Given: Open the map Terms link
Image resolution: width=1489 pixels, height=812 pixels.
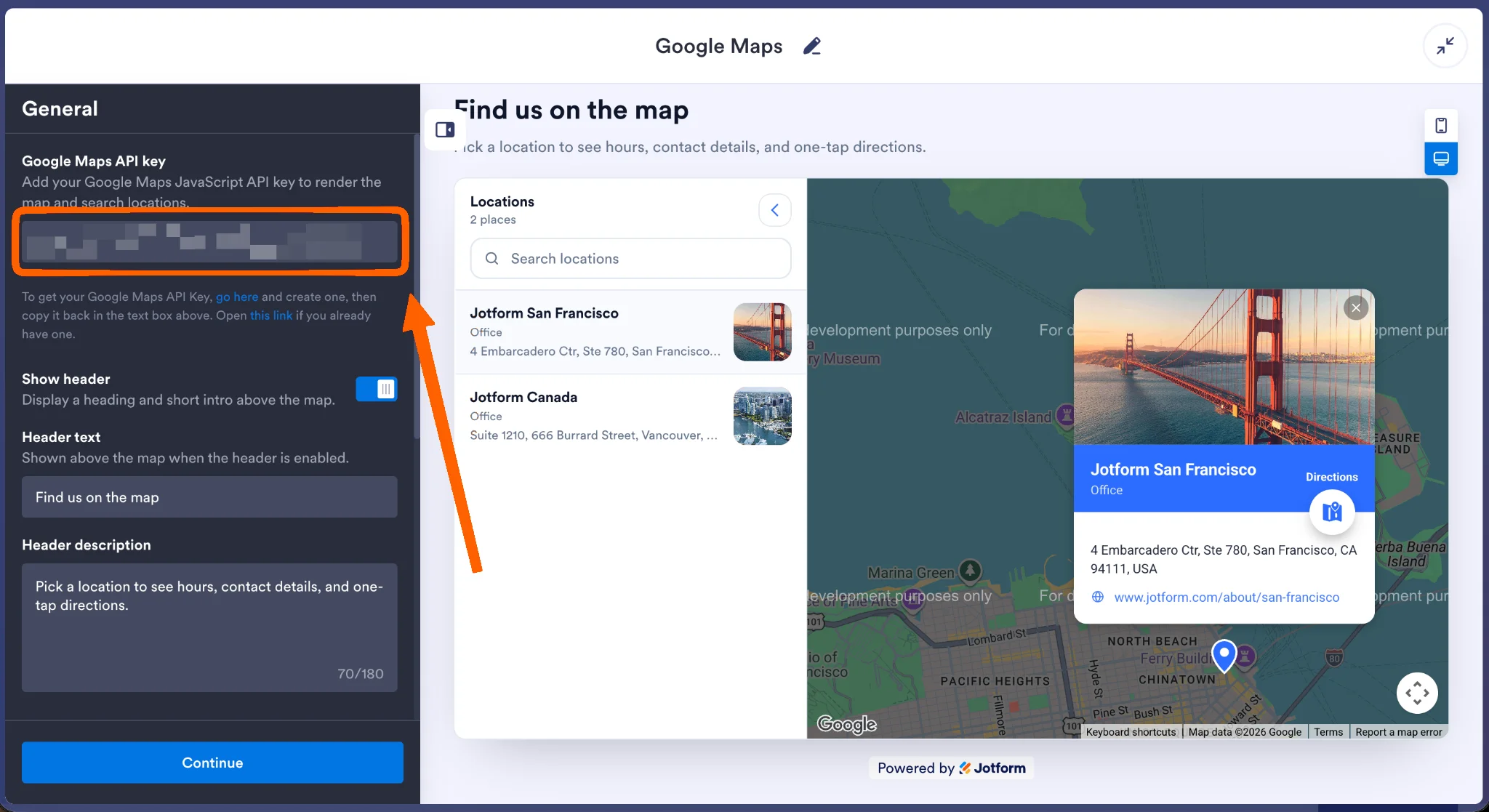Looking at the screenshot, I should click(x=1328, y=732).
